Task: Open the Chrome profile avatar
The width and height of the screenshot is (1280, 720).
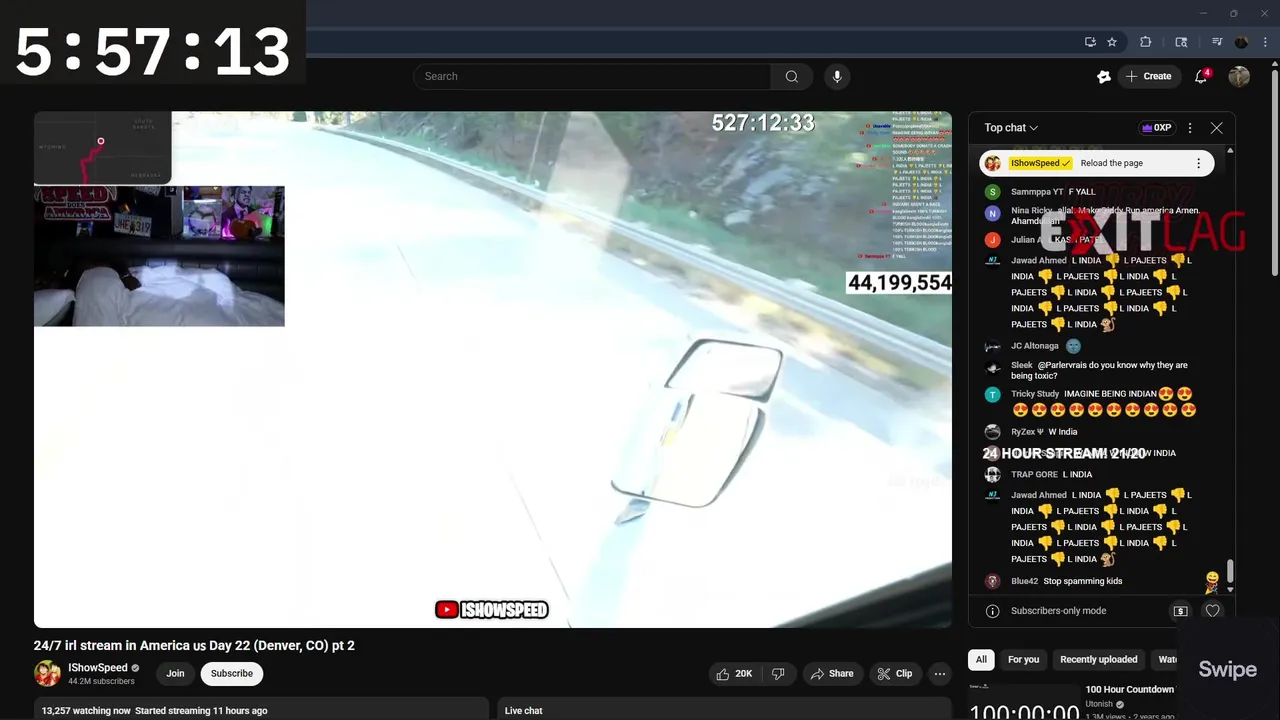Action: point(1242,42)
